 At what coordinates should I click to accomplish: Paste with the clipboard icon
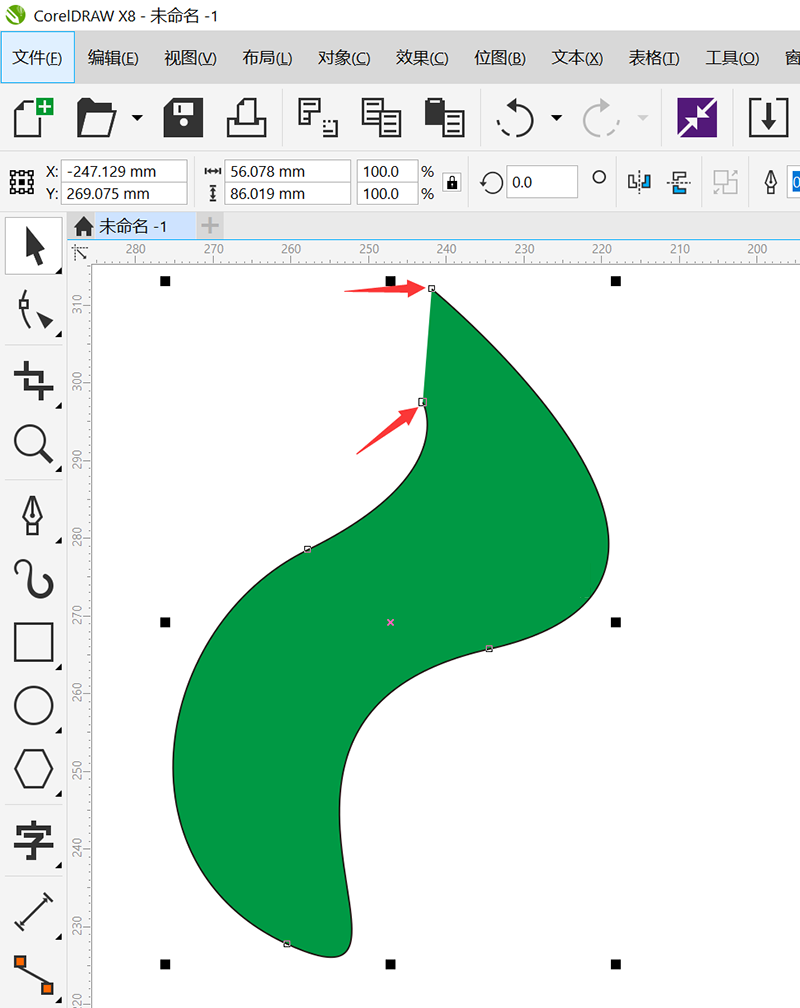point(444,118)
